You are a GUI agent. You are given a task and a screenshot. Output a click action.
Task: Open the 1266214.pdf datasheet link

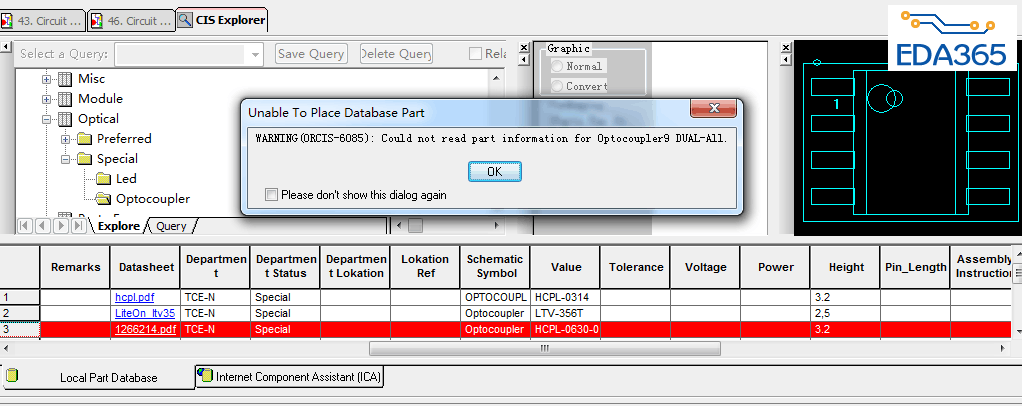145,330
